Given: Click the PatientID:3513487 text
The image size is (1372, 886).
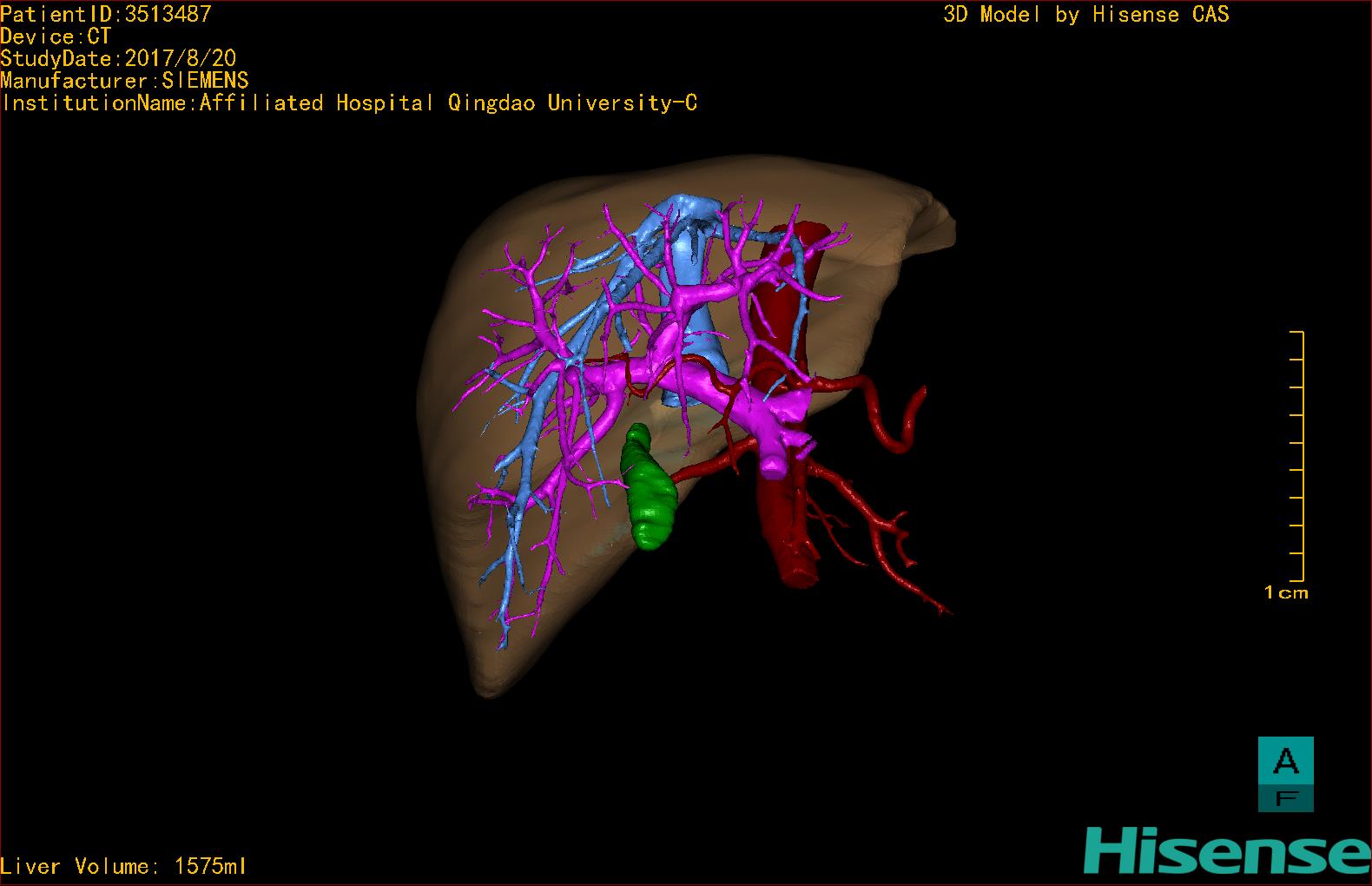Looking at the screenshot, I should pos(106,14).
